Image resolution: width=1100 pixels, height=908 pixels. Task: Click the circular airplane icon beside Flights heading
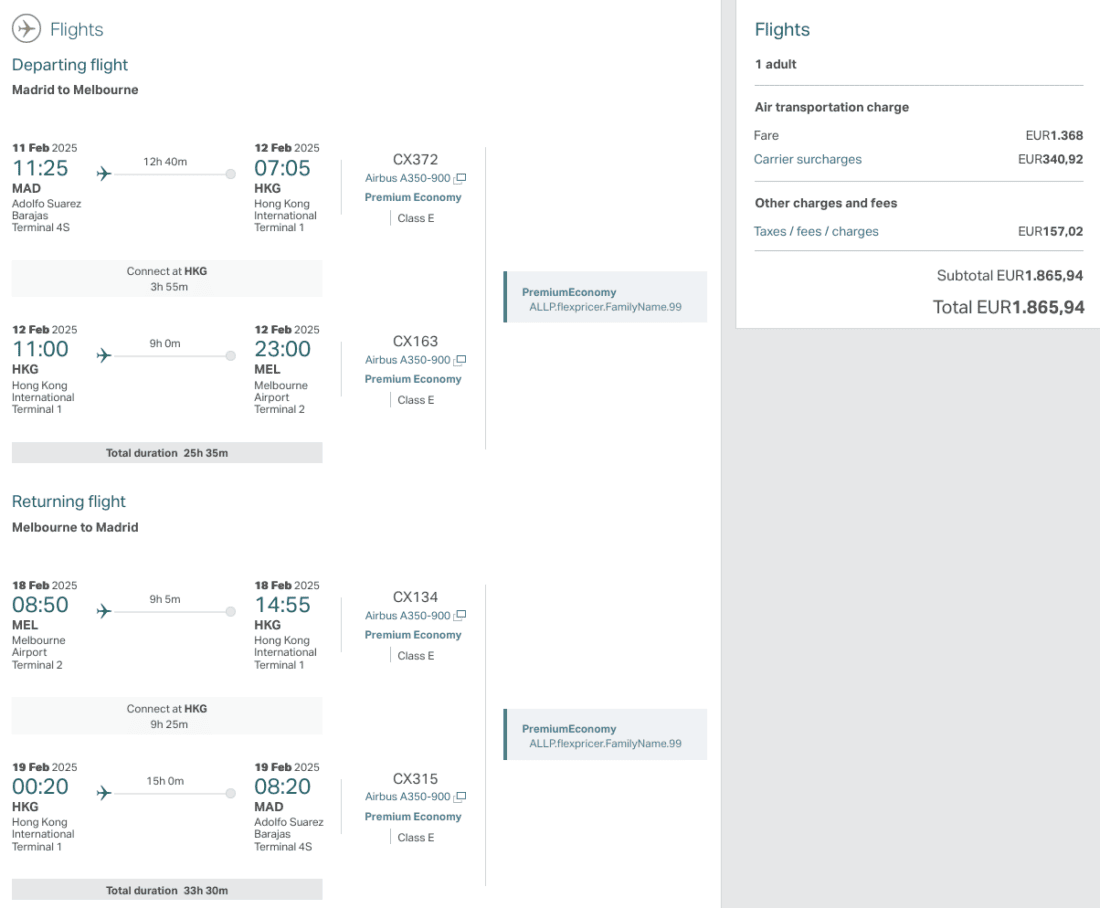click(27, 29)
